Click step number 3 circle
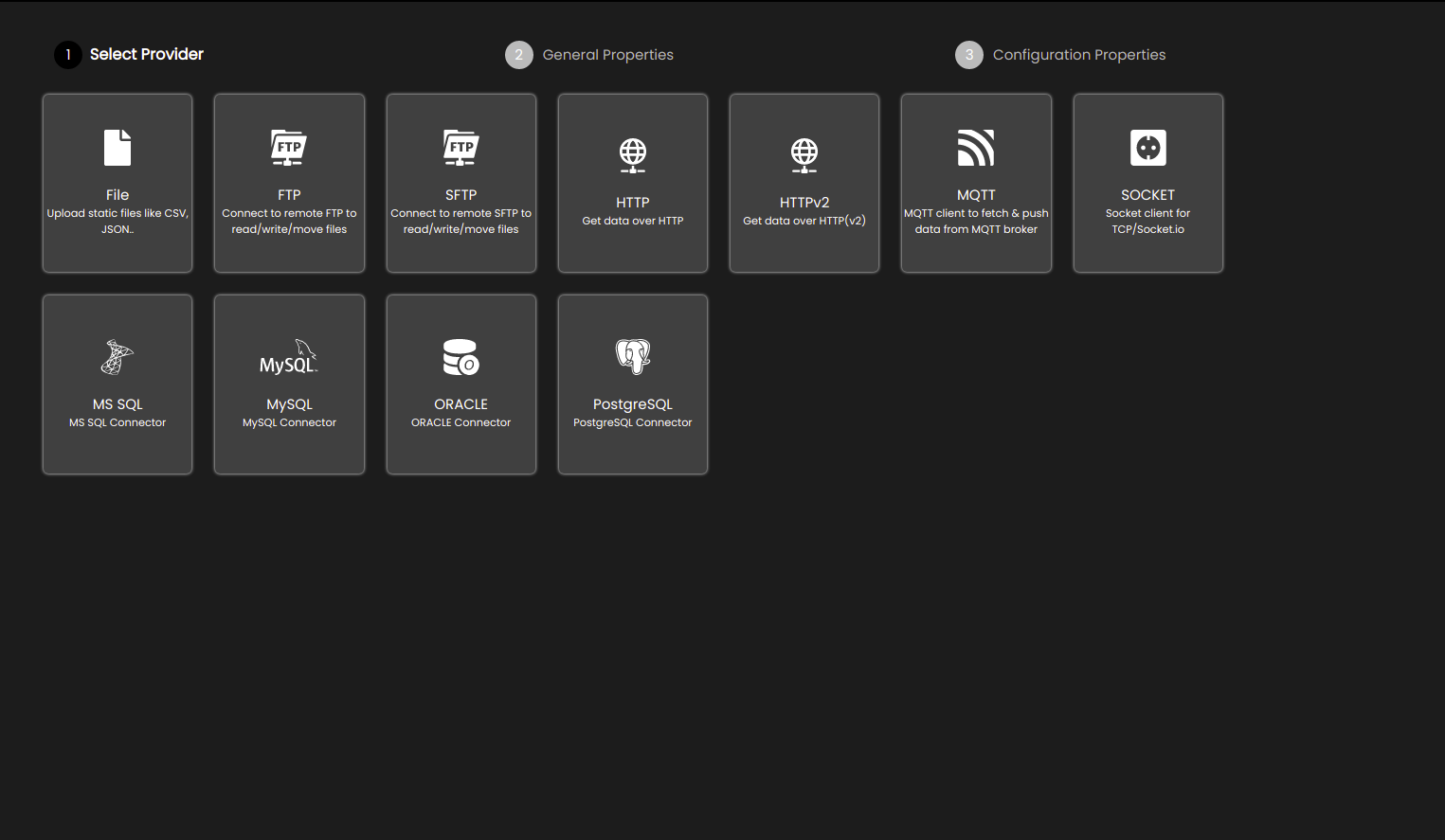 (969, 55)
